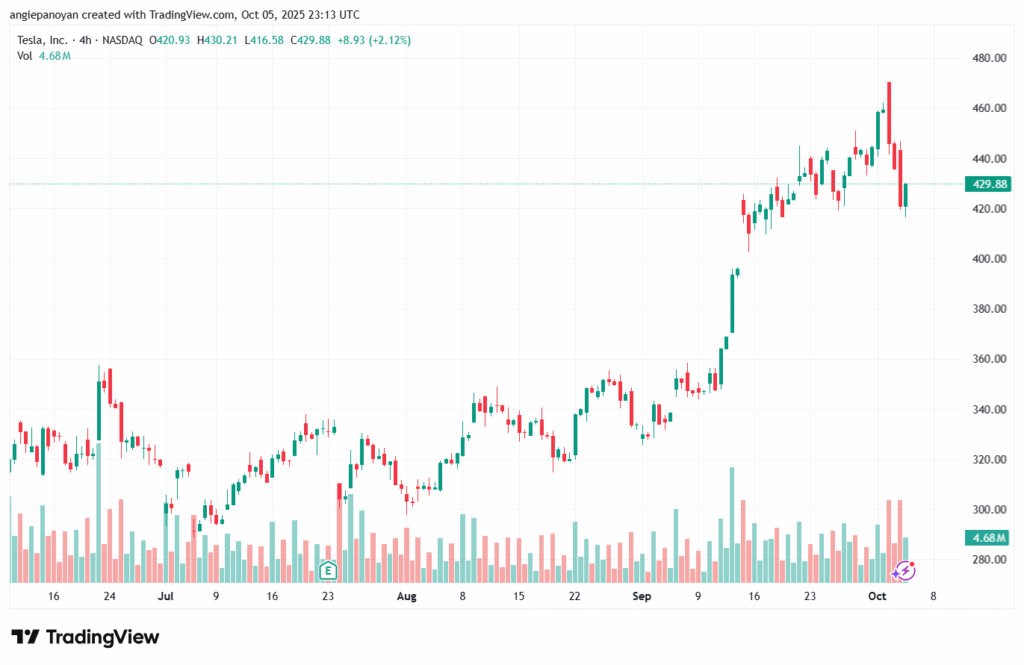1024x665 pixels.
Task: Click the TradingView logo at bottom left
Action: click(x=85, y=637)
